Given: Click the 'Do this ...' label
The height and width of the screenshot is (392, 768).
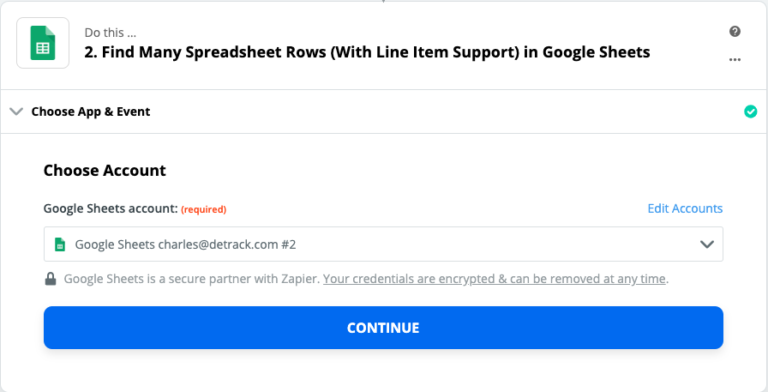Looking at the screenshot, I should [x=110, y=33].
